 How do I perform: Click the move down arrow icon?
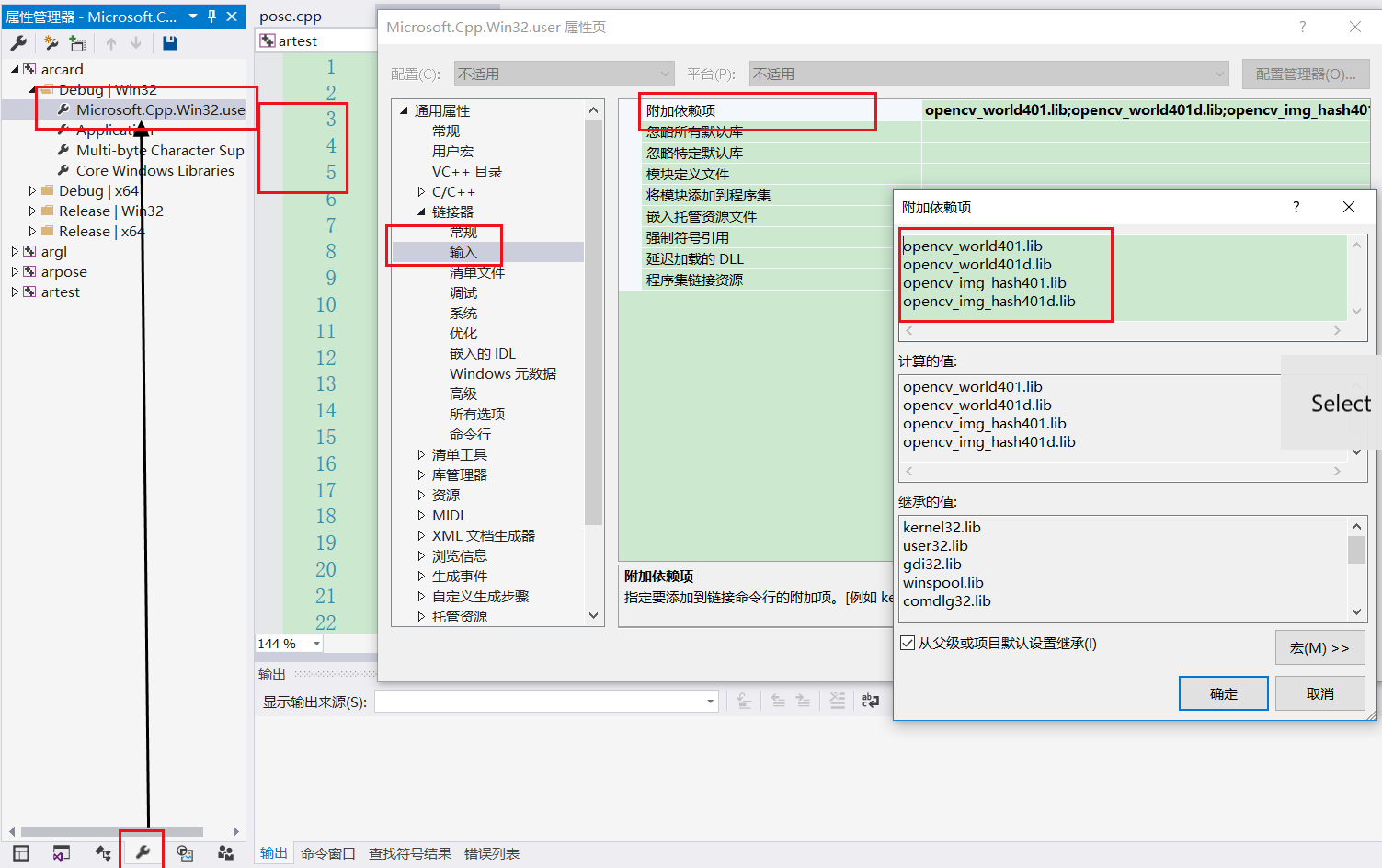point(136,43)
